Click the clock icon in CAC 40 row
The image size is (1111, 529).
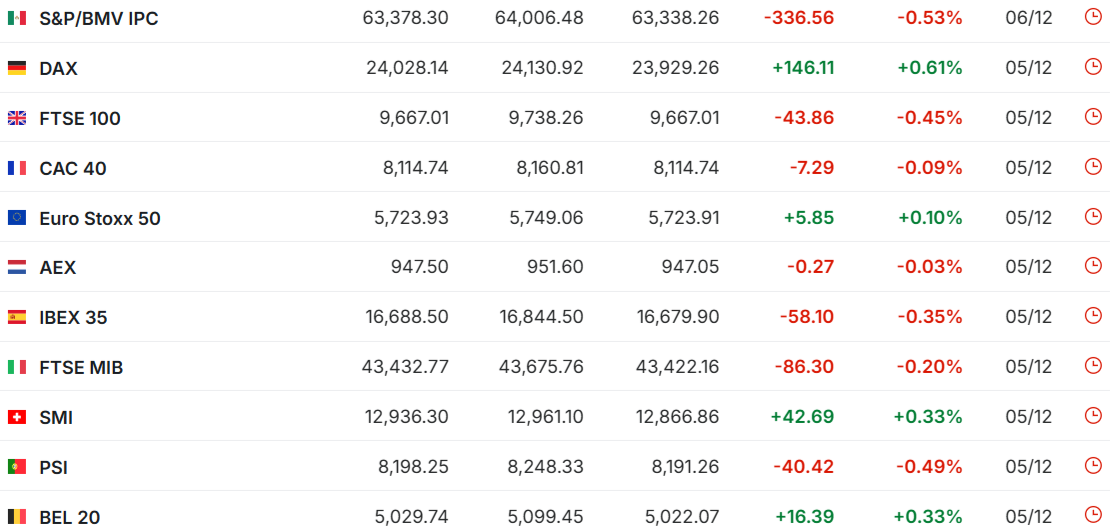coord(1093,167)
